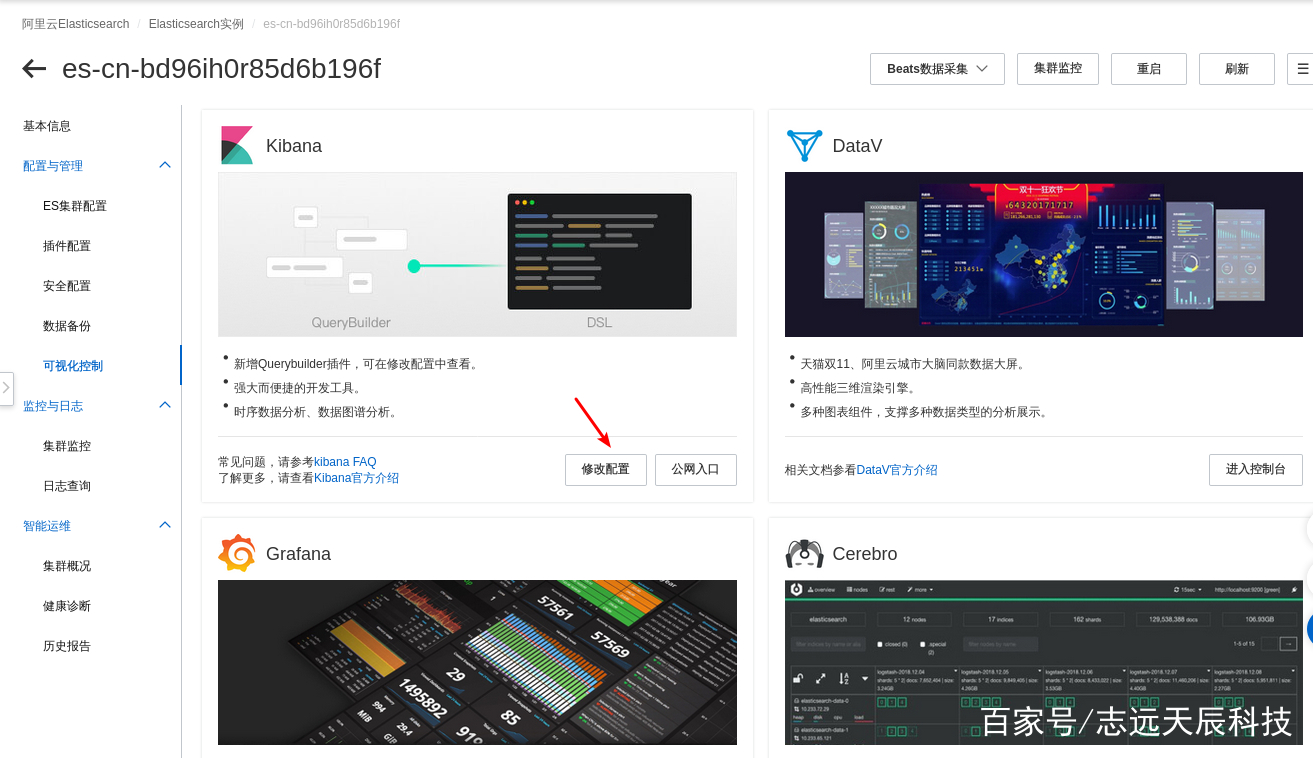Select 基本信息 in the sidebar
This screenshot has width=1313, height=758.
point(47,126)
